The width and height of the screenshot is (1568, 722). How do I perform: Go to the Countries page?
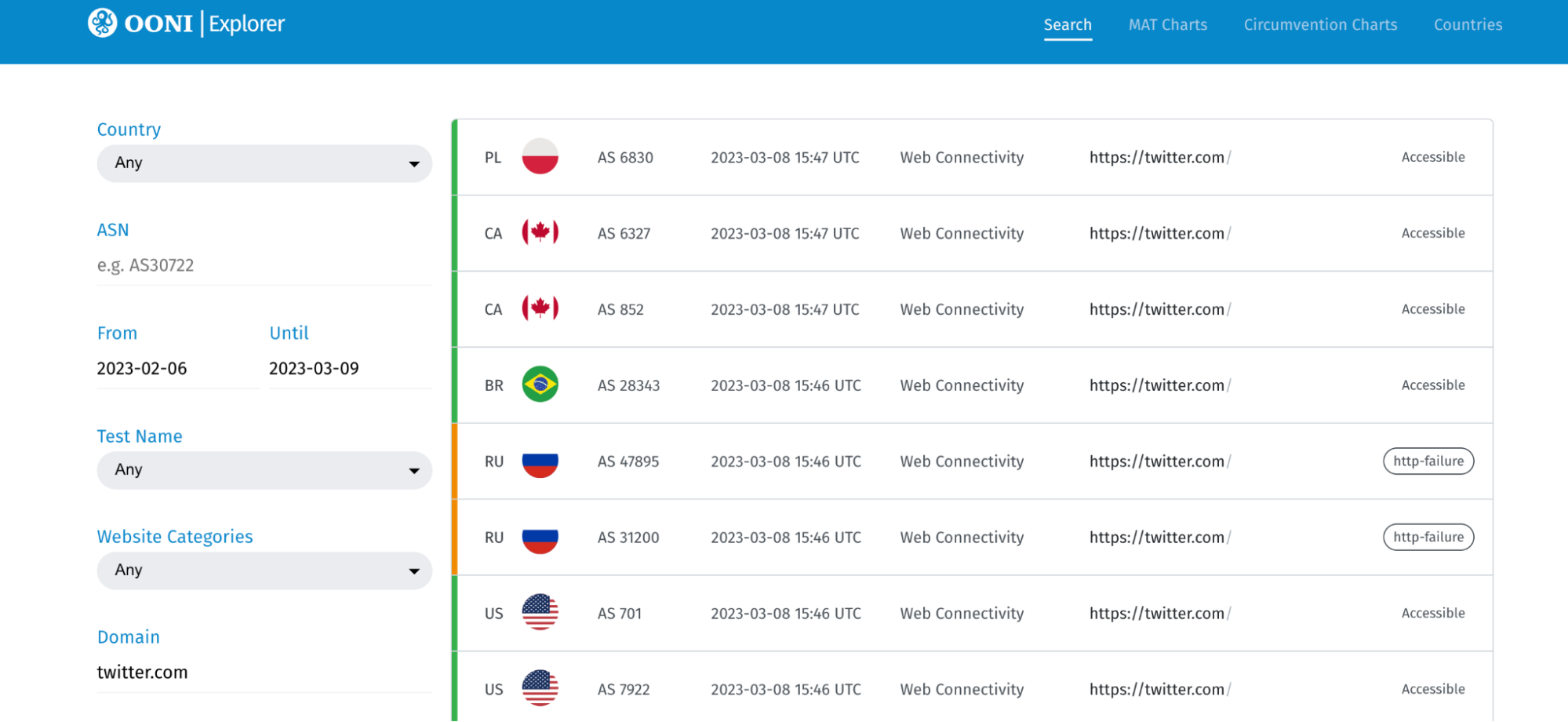(1468, 25)
